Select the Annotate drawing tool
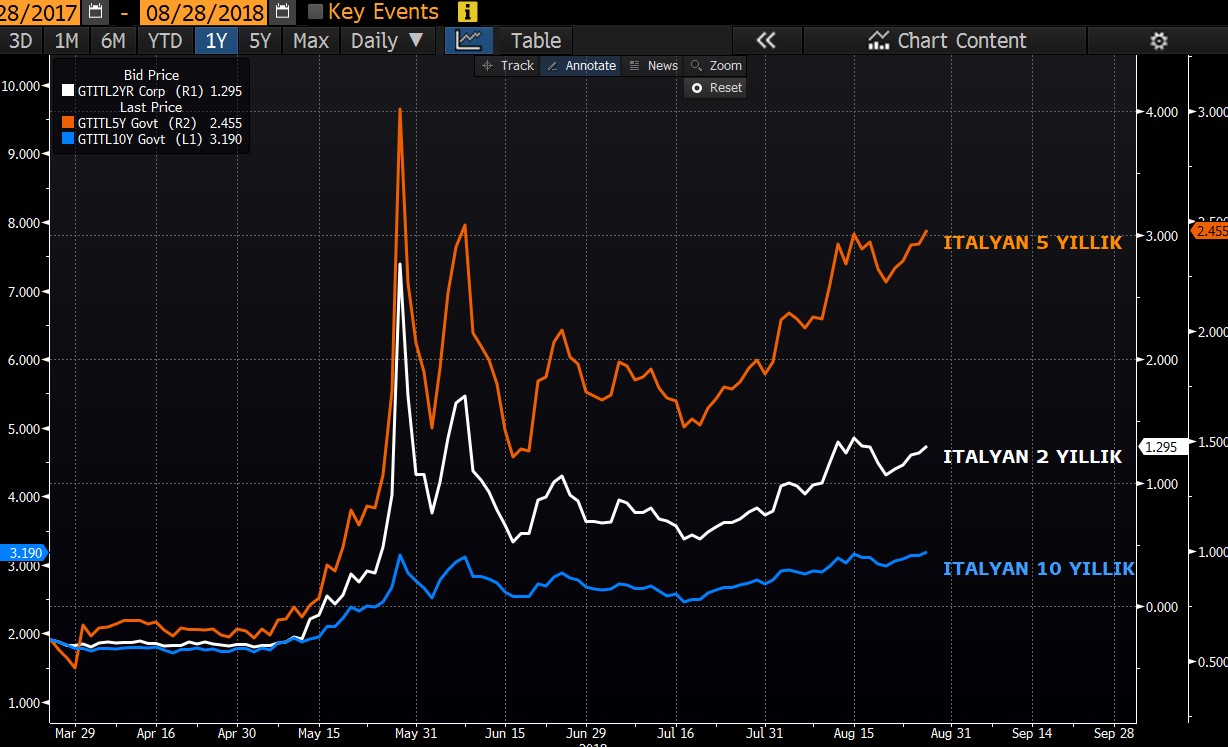Viewport: 1228px width, 747px height. pos(580,66)
